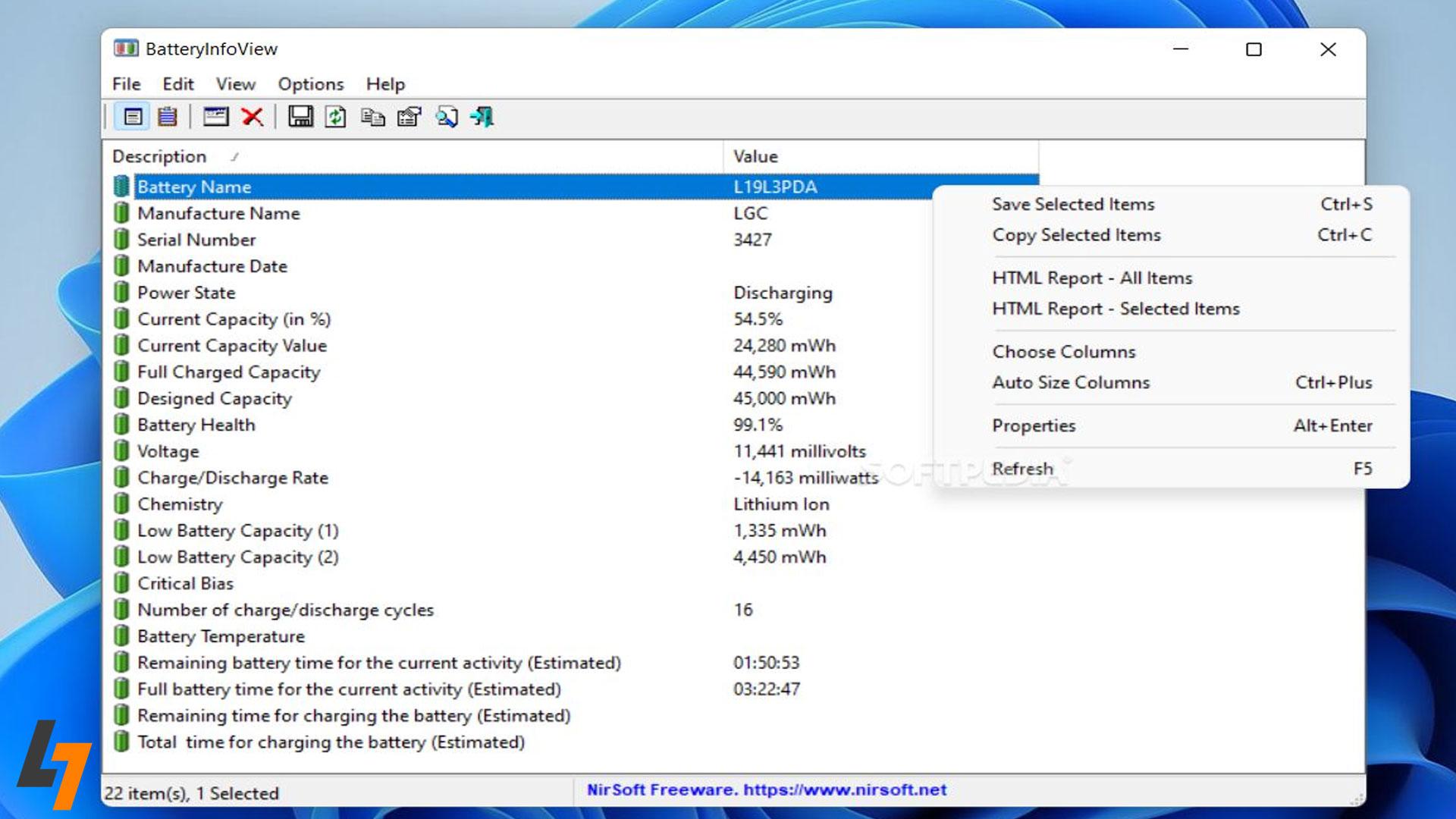
Task: Select the Save Report toolbar icon
Action: click(x=301, y=117)
